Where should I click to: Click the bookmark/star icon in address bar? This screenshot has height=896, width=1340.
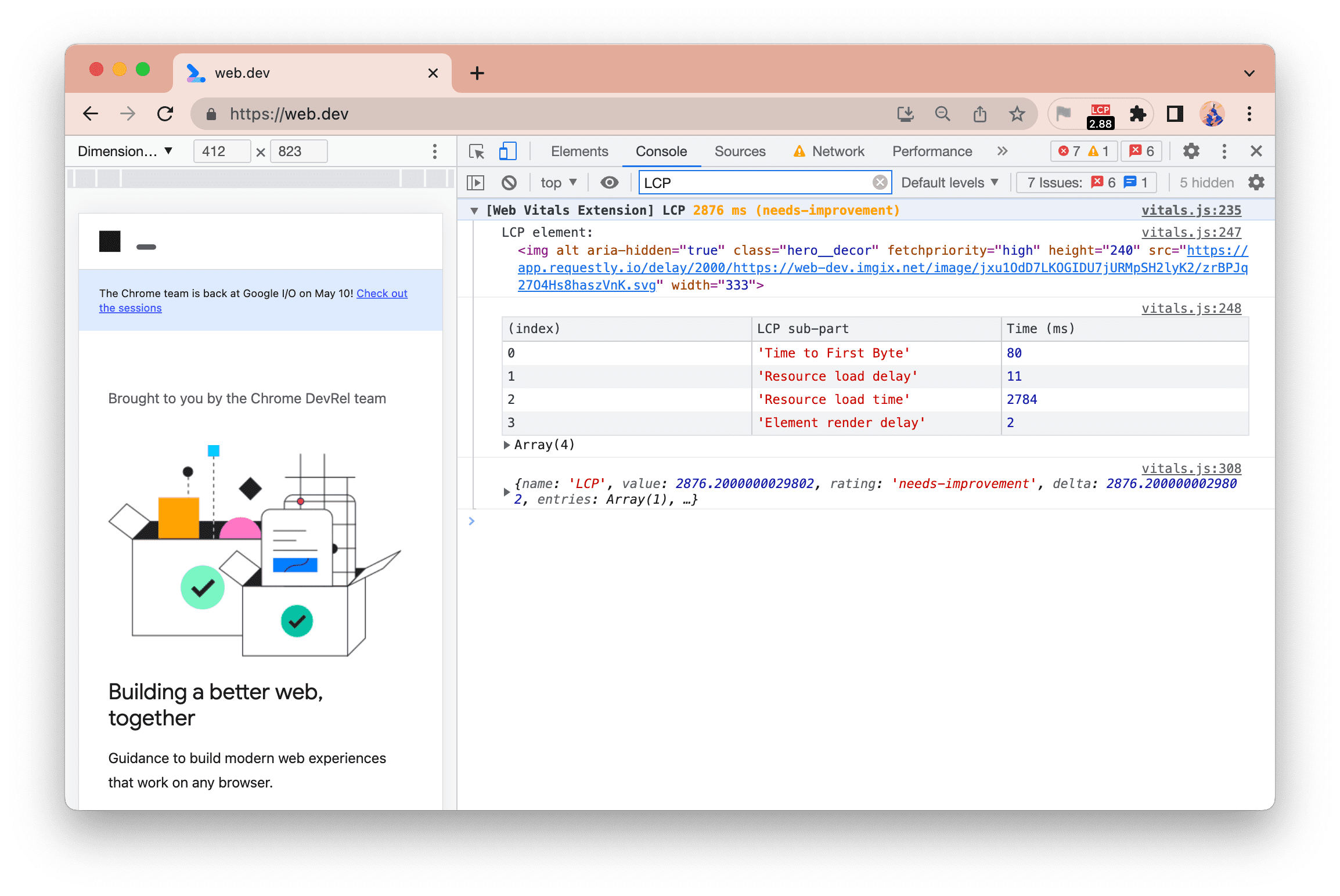click(1018, 113)
